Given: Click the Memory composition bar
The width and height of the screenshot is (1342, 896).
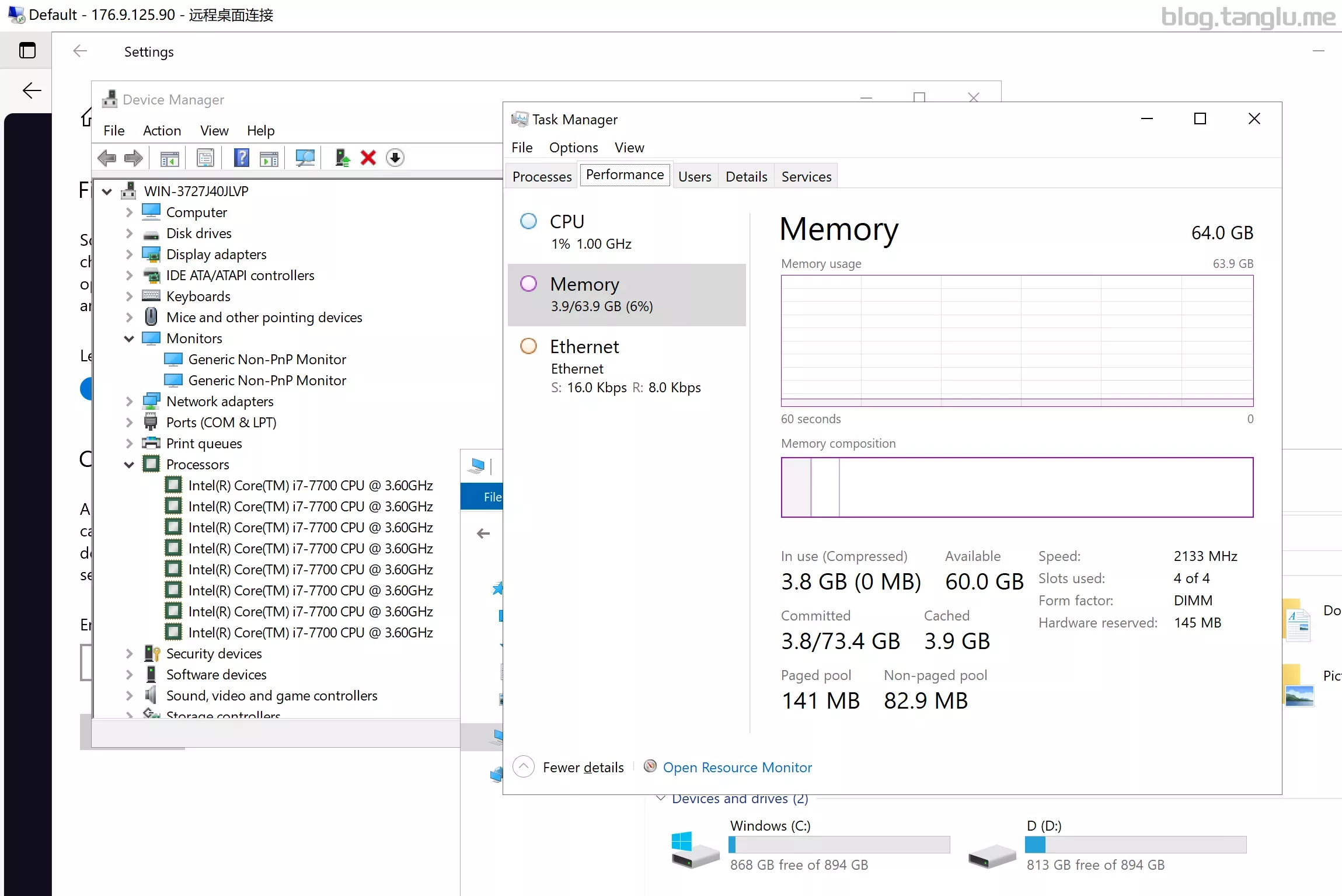Looking at the screenshot, I should click(1017, 487).
